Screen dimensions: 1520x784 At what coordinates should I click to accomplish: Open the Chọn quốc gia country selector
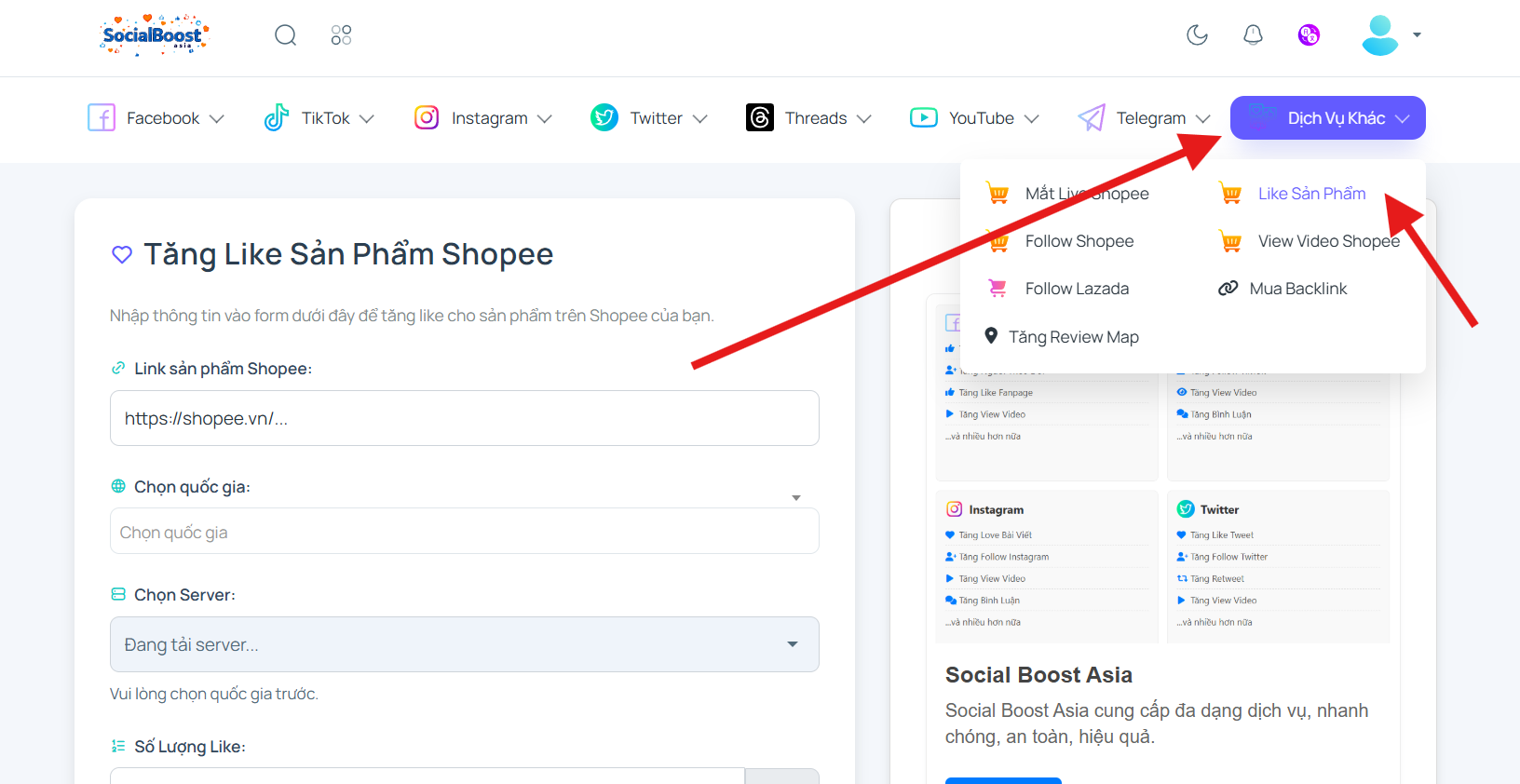[465, 531]
